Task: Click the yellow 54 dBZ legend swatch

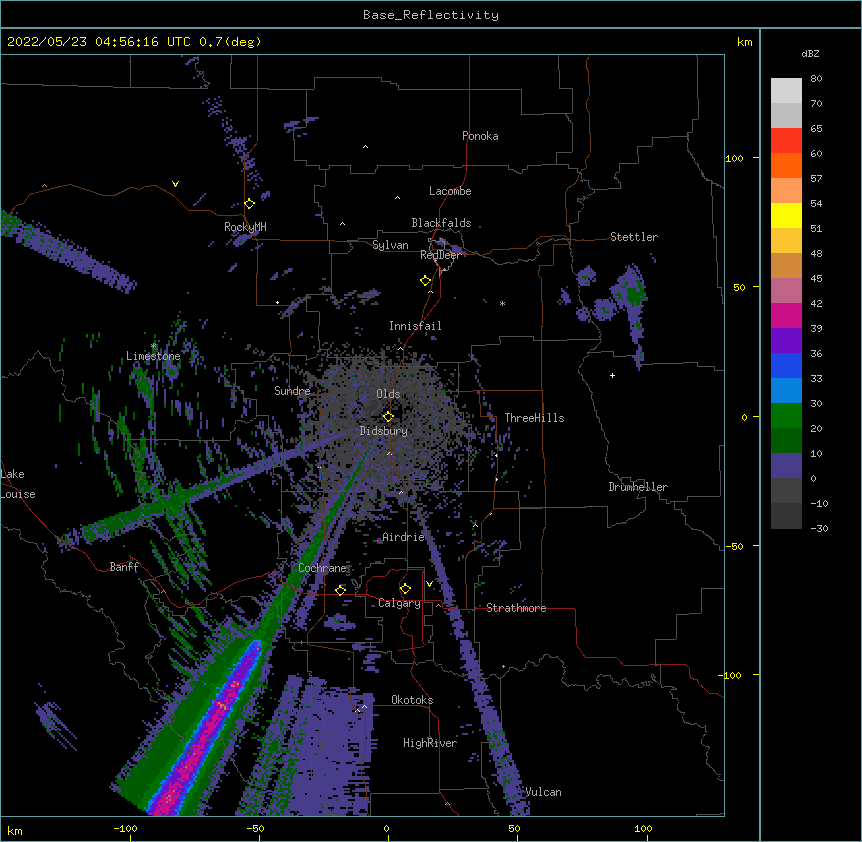Action: 786,215
